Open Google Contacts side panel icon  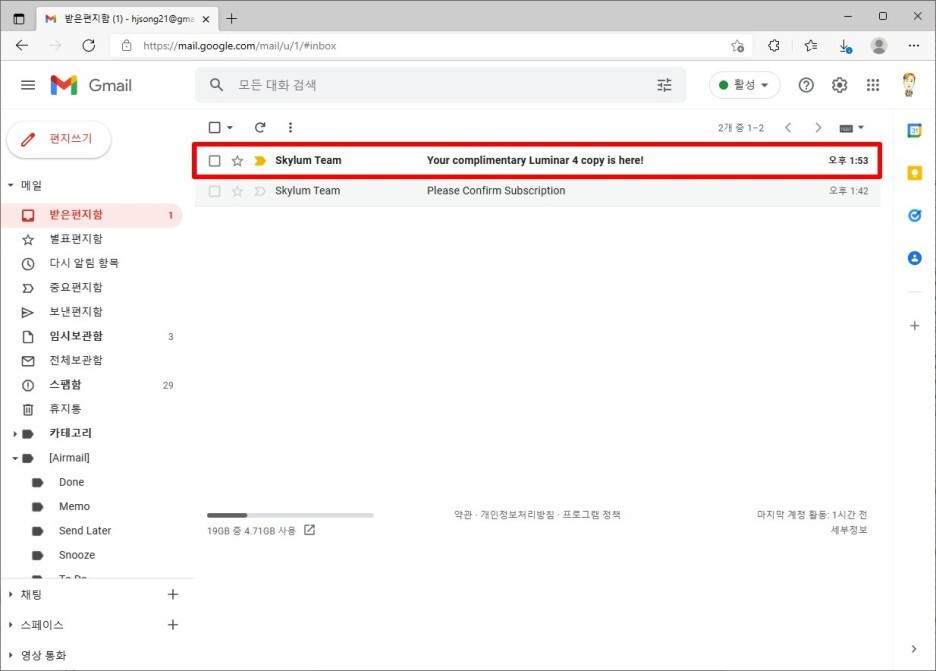pyautogui.click(x=914, y=258)
